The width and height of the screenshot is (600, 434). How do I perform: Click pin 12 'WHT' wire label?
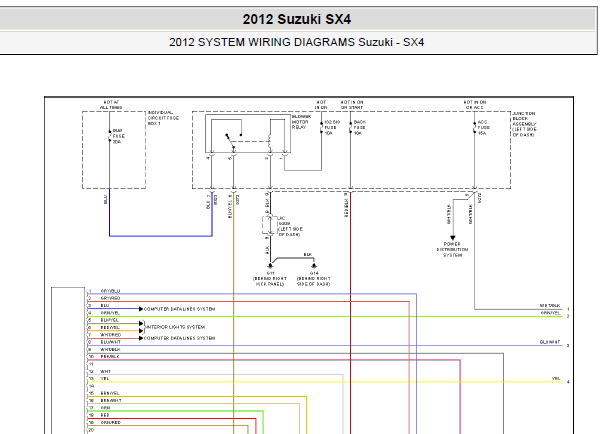(106, 371)
